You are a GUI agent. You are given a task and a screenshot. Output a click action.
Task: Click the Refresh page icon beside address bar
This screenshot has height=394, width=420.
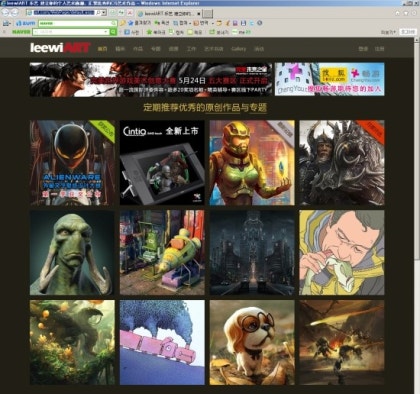(x=121, y=13)
